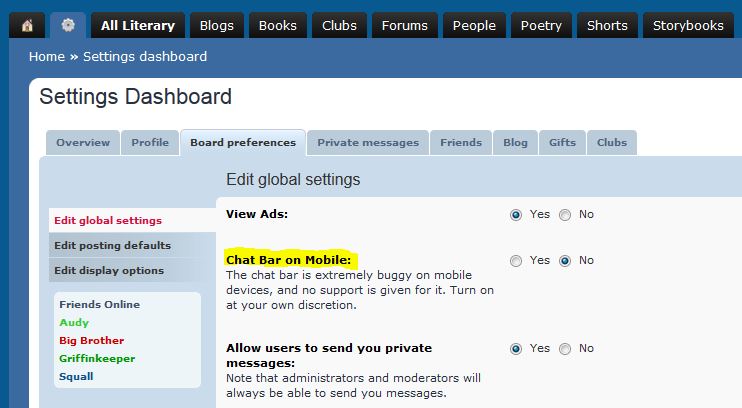Select No for allowing private messages
Image resolution: width=742 pixels, height=408 pixels.
pyautogui.click(x=565, y=349)
